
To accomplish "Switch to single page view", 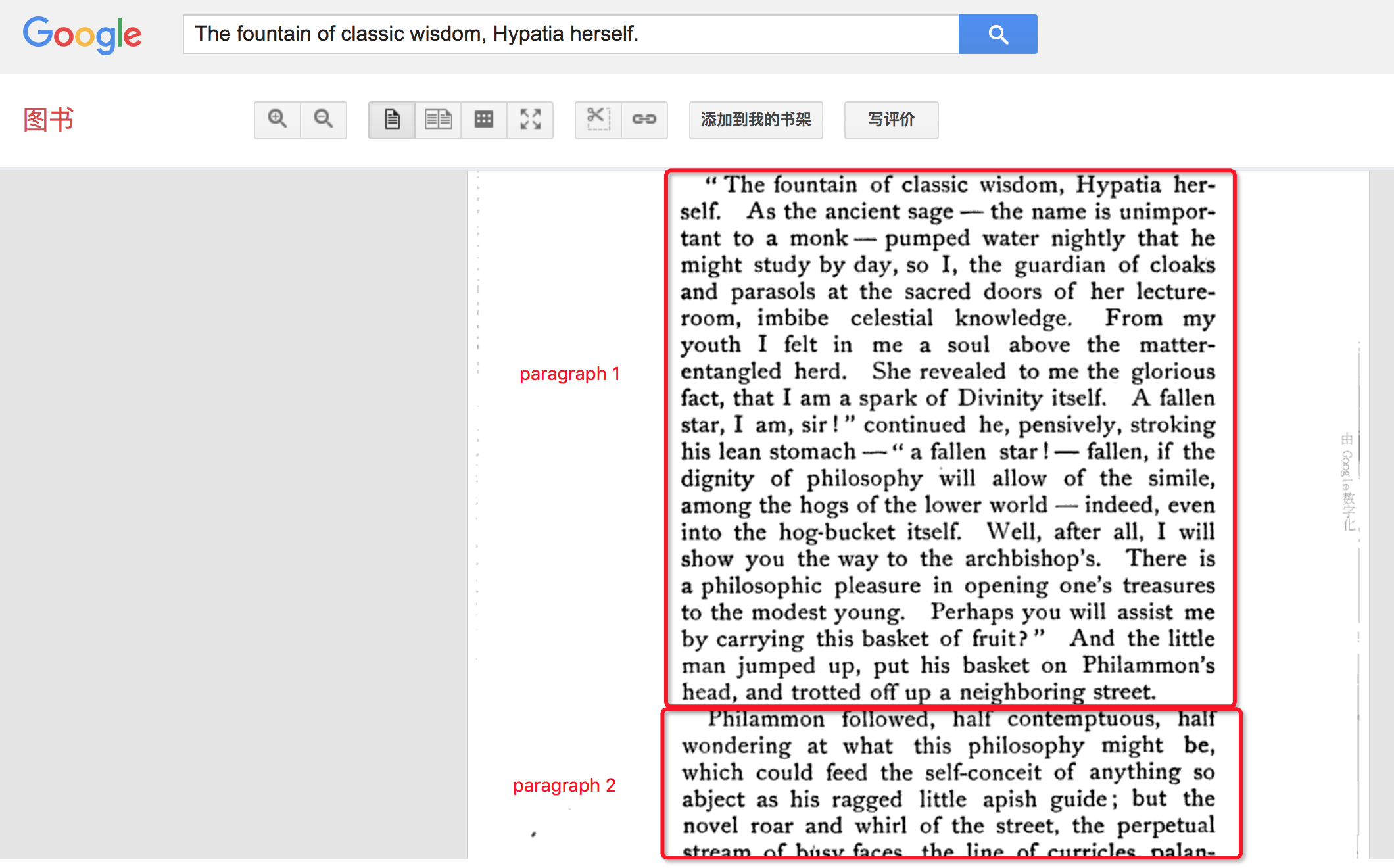I will click(392, 120).
